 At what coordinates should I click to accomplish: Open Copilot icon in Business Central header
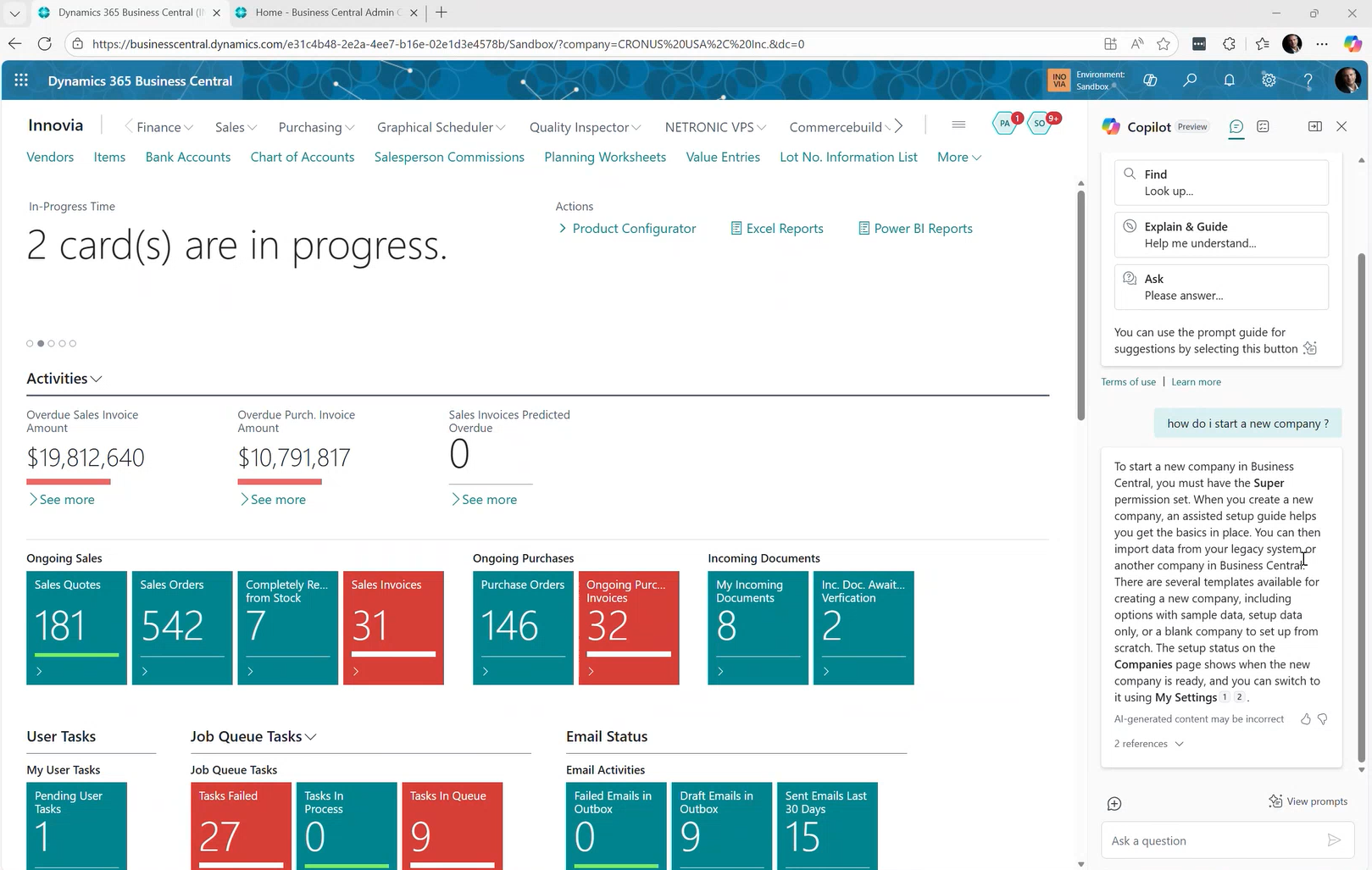[x=1150, y=80]
